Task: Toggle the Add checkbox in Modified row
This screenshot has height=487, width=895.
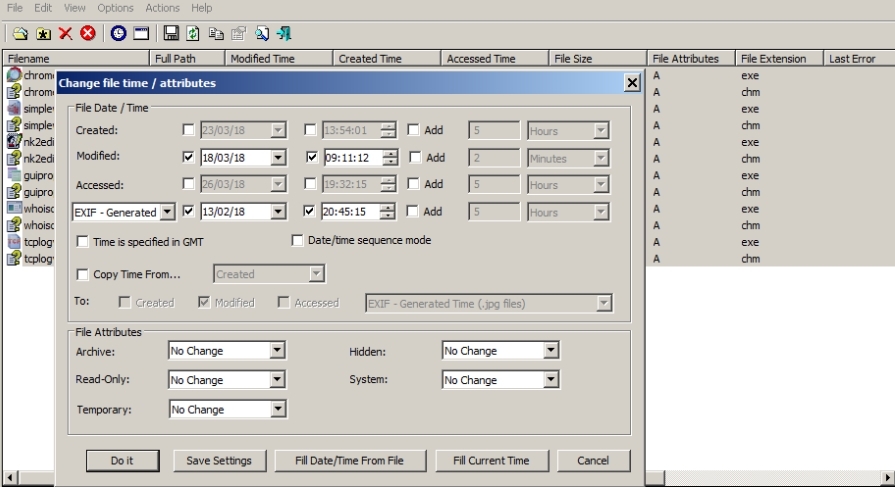Action: [416, 157]
